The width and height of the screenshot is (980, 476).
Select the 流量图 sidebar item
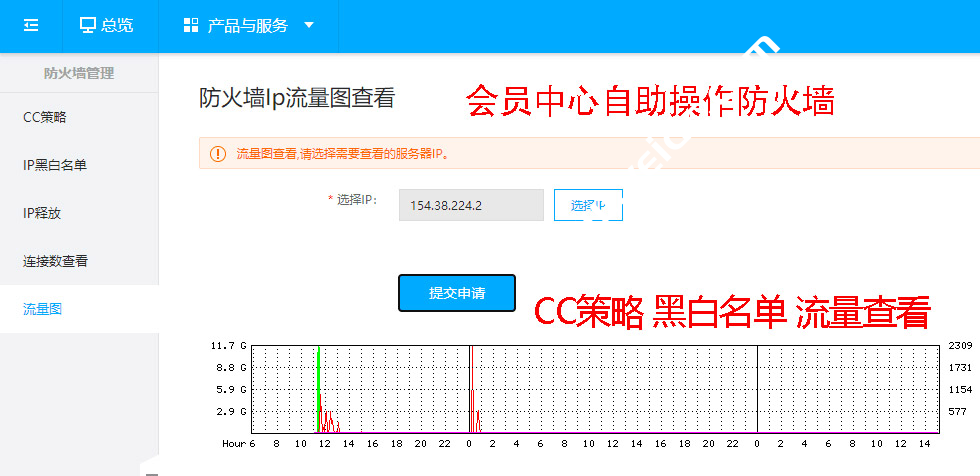43,309
